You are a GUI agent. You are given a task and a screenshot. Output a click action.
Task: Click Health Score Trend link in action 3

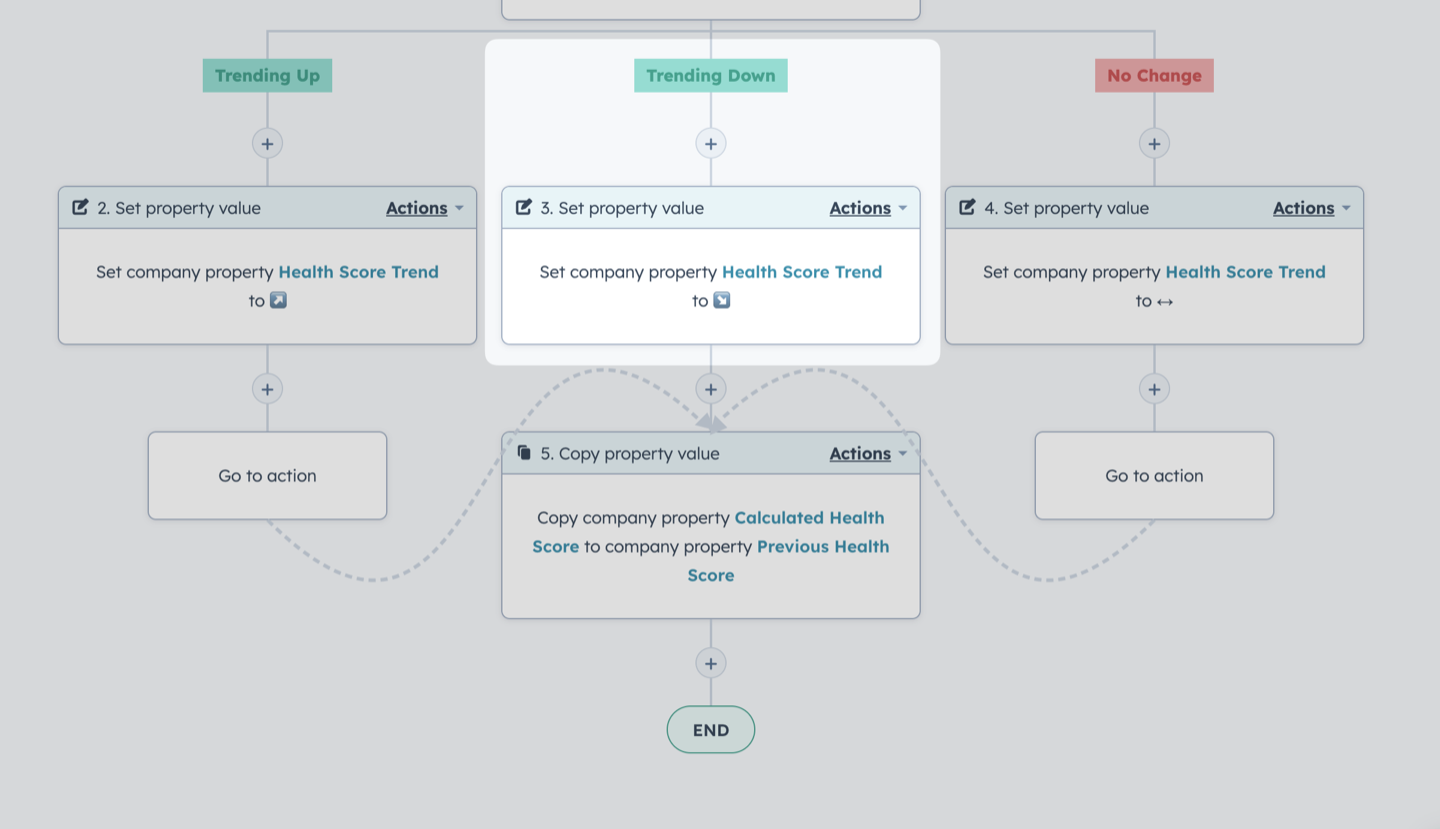[802, 272]
